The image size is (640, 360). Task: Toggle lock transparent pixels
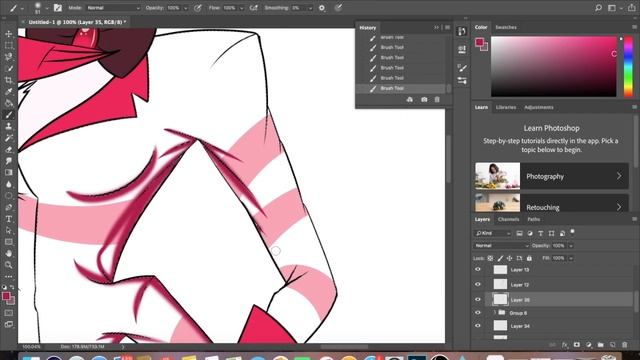490,258
